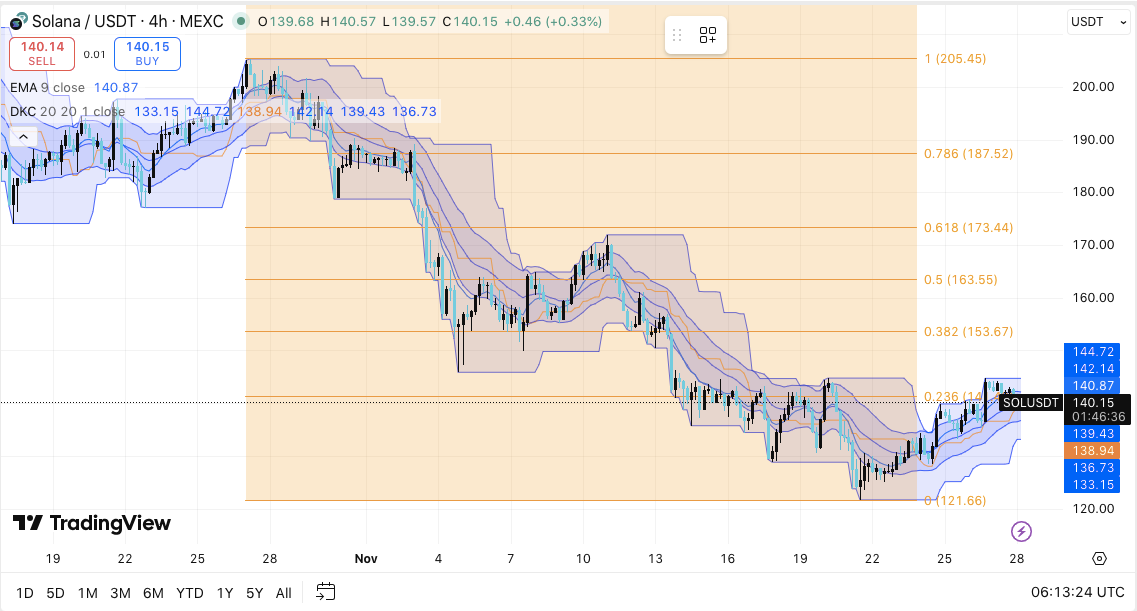Click the SELL 140.14 button
1137x611 pixels.
click(x=42, y=53)
